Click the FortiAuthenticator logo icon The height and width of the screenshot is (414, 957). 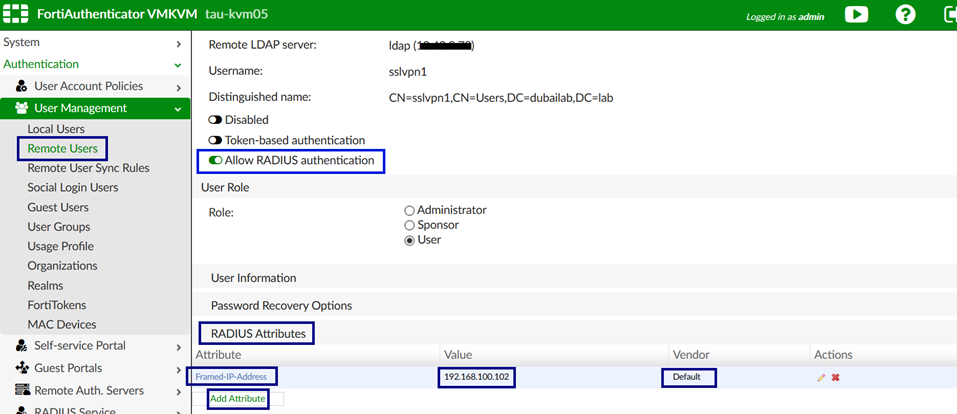[15, 15]
